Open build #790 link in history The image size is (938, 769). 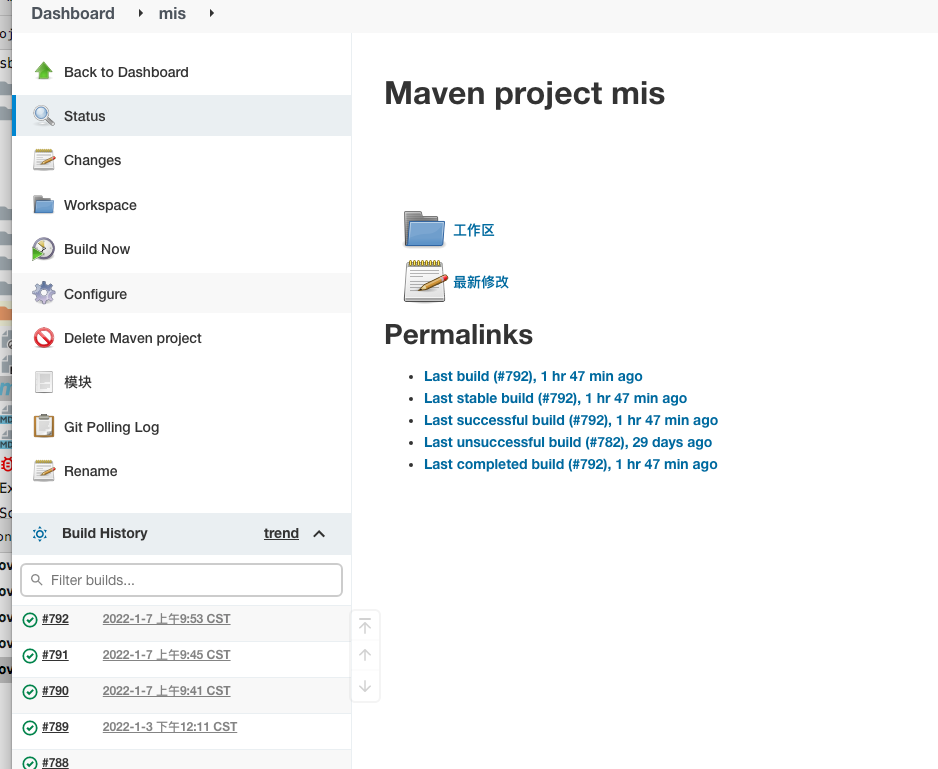pyautogui.click(x=55, y=691)
